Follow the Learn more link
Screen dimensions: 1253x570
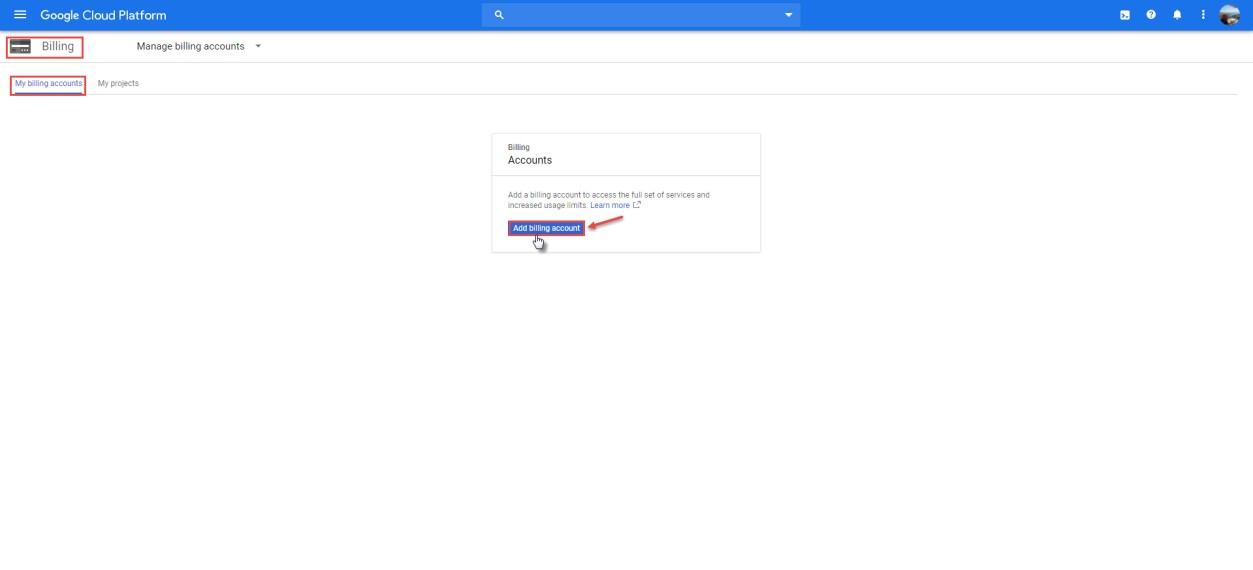pos(609,205)
